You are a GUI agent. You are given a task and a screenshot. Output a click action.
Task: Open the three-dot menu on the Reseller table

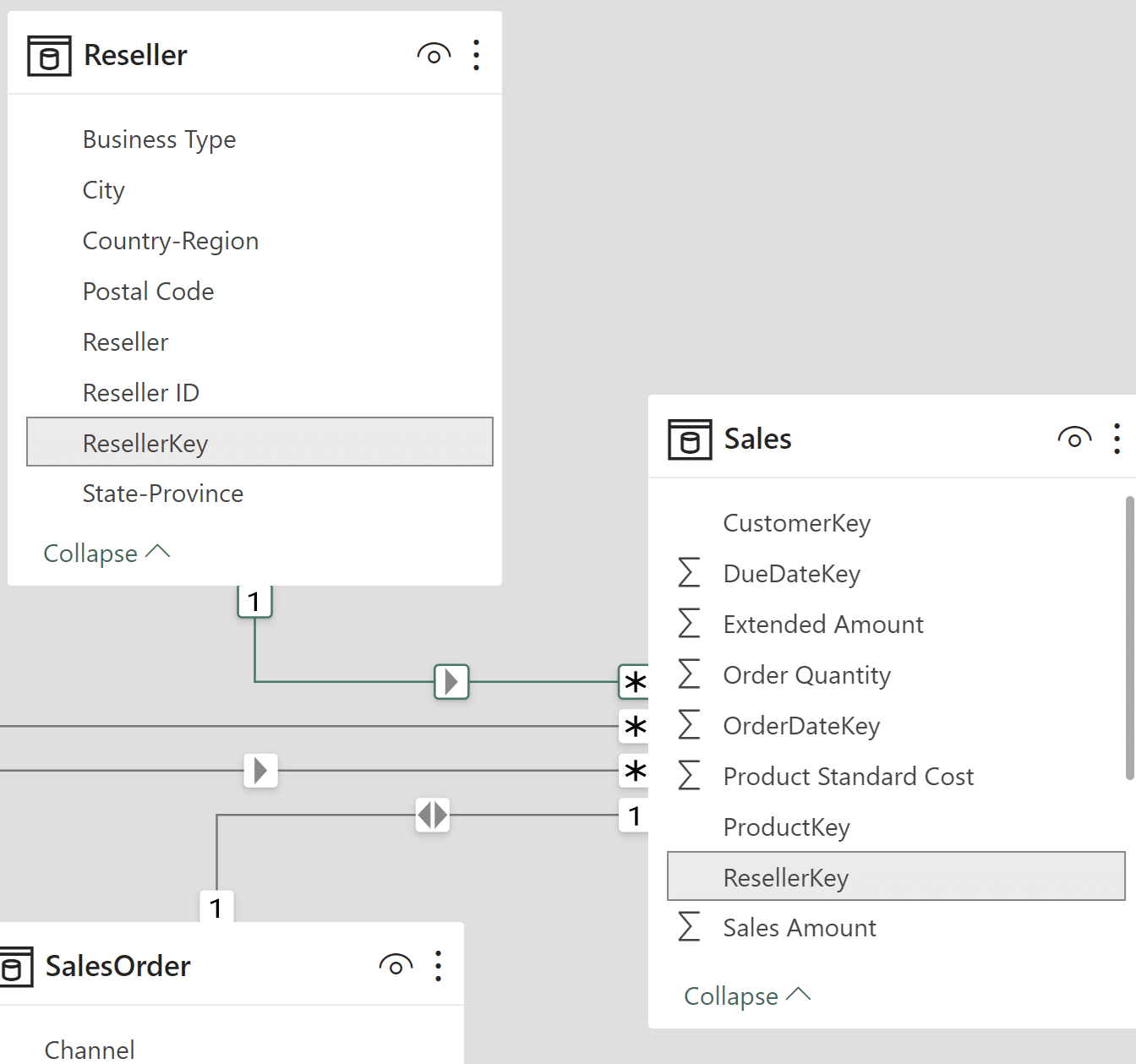[x=476, y=54]
